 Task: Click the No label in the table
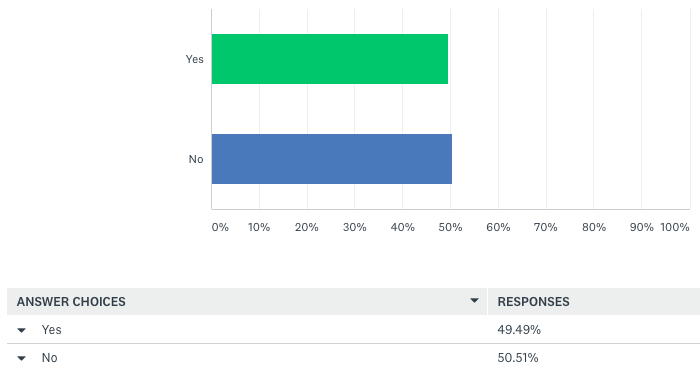pyautogui.click(x=50, y=358)
